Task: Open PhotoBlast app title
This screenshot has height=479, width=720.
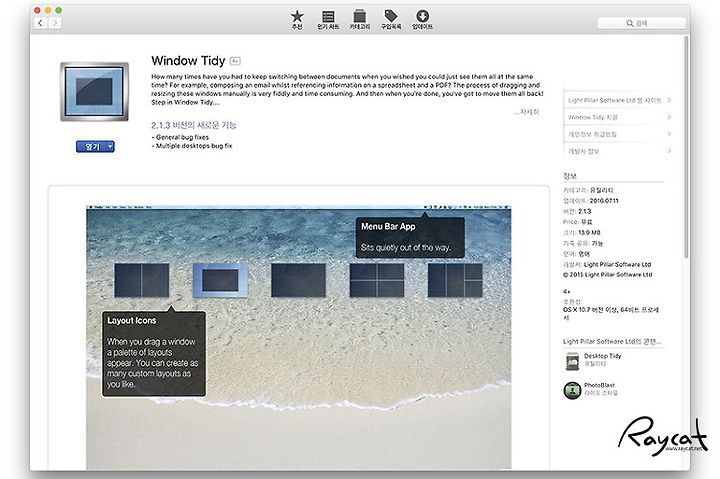Action: (x=599, y=385)
